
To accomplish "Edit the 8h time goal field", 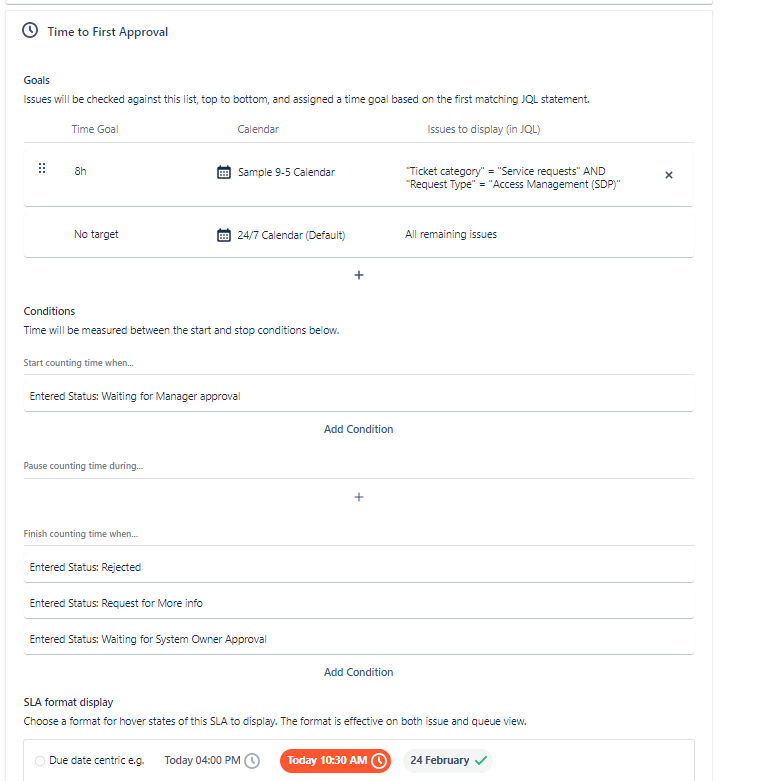I will pyautogui.click(x=80, y=171).
